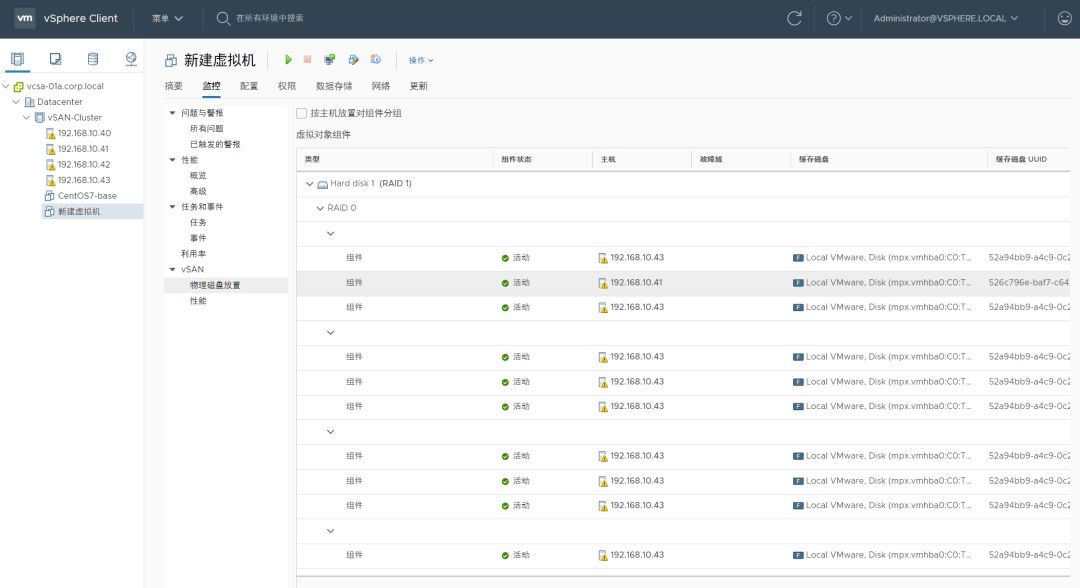Switch to the 网络 tab

tap(381, 86)
